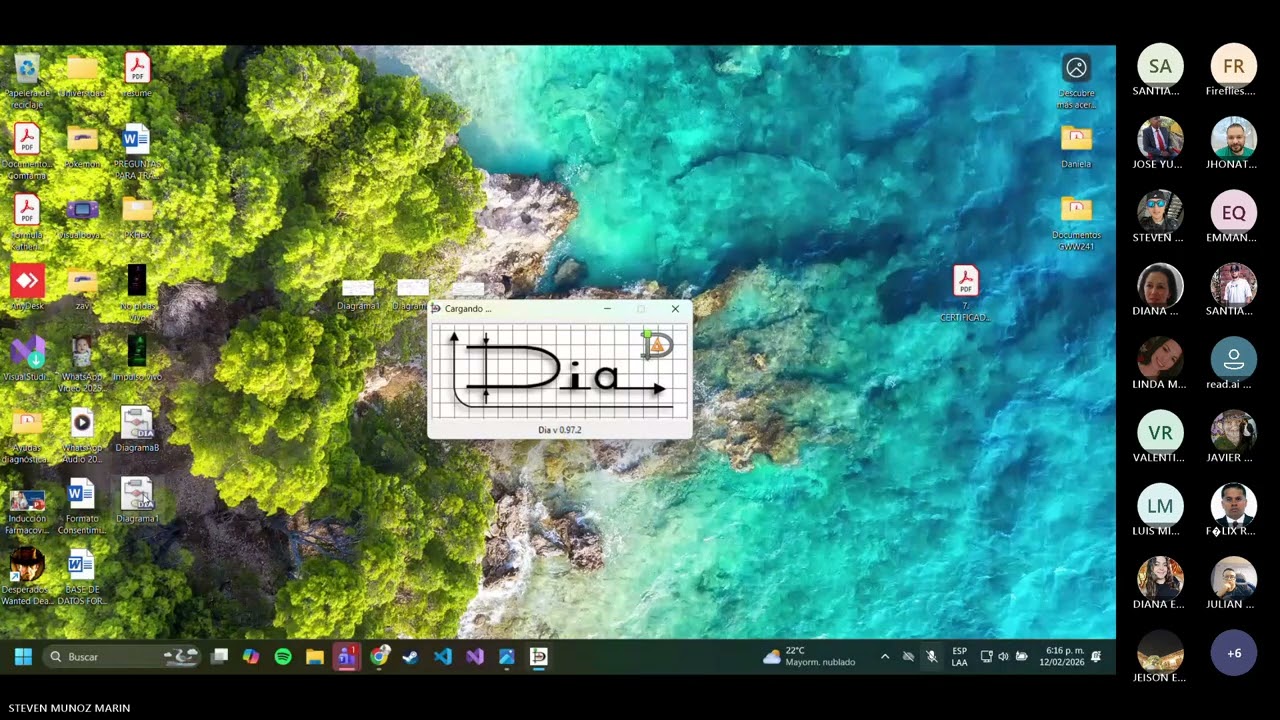This screenshot has height=720, width=1280.
Task: Open the Formato Consentimi Word document
Action: tap(82, 507)
